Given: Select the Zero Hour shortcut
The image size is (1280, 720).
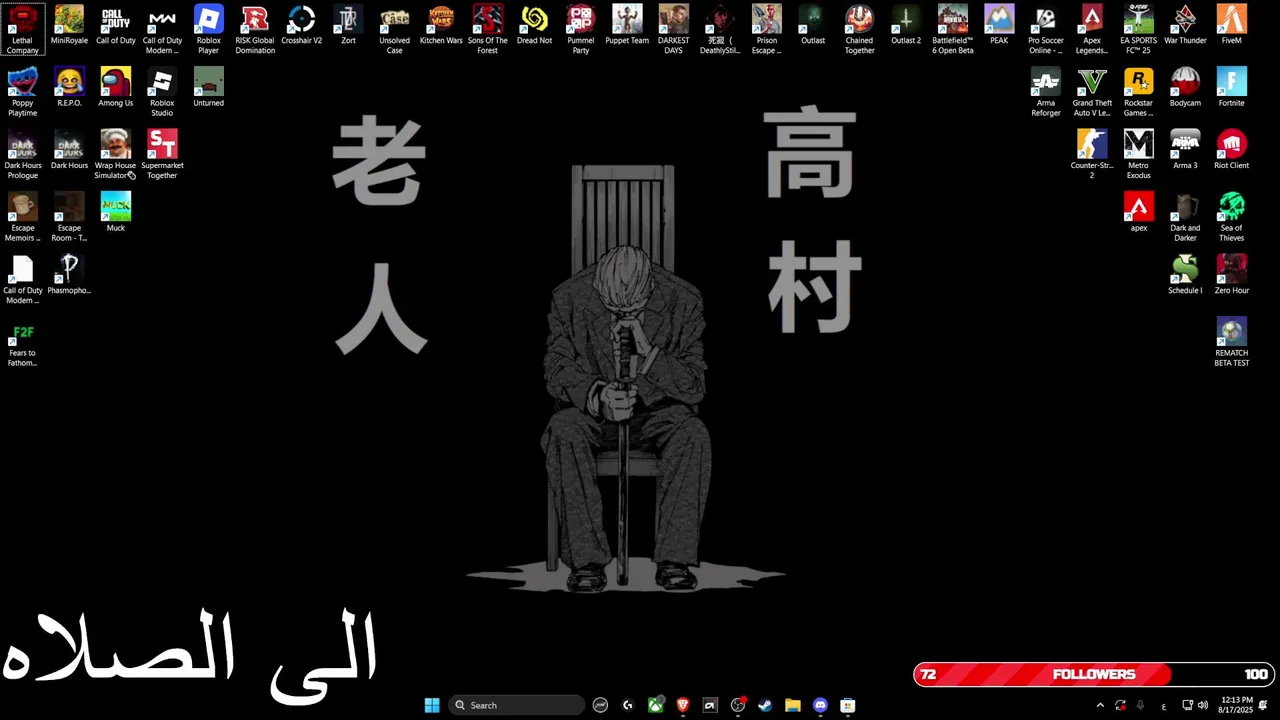Looking at the screenshot, I should [1231, 275].
